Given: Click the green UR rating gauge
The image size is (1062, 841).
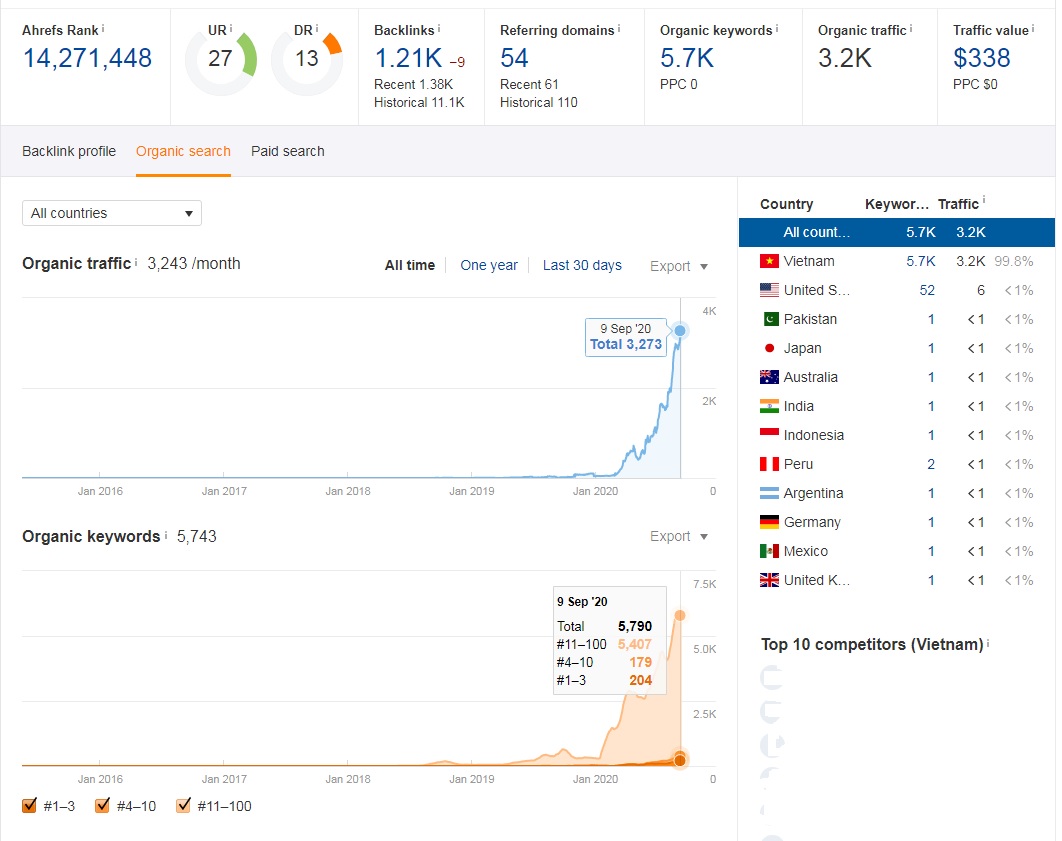Looking at the screenshot, I should (221, 60).
